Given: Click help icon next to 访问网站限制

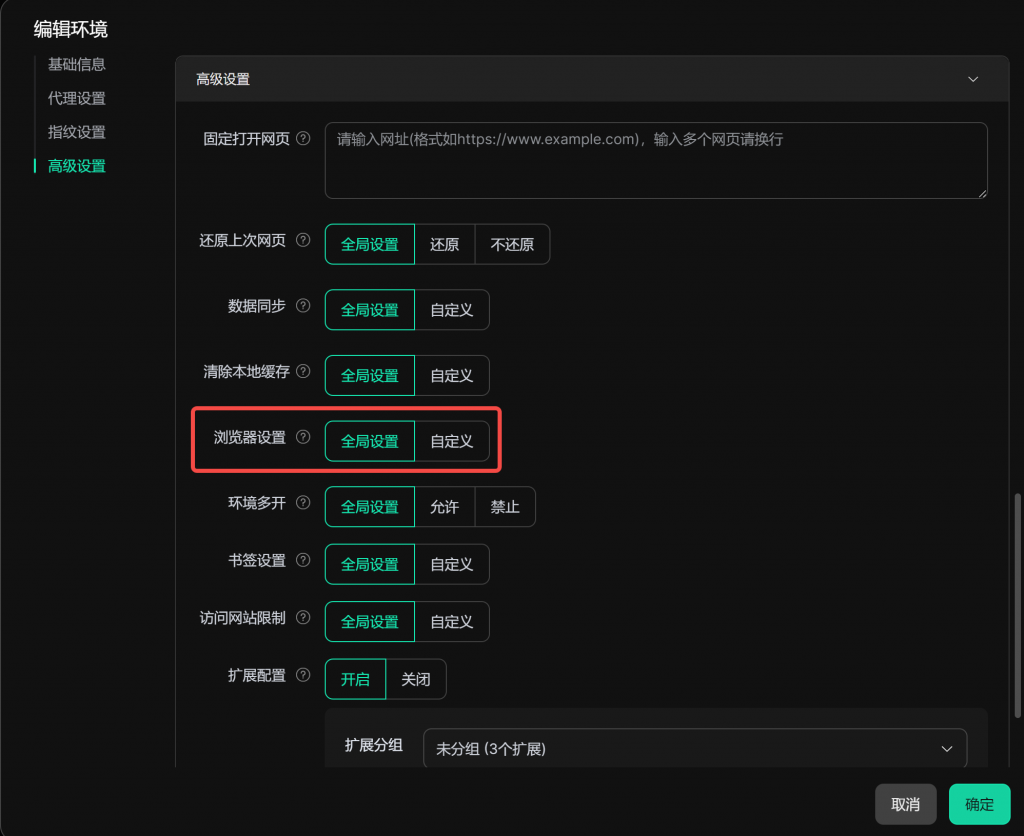Looking at the screenshot, I should pos(304,618).
